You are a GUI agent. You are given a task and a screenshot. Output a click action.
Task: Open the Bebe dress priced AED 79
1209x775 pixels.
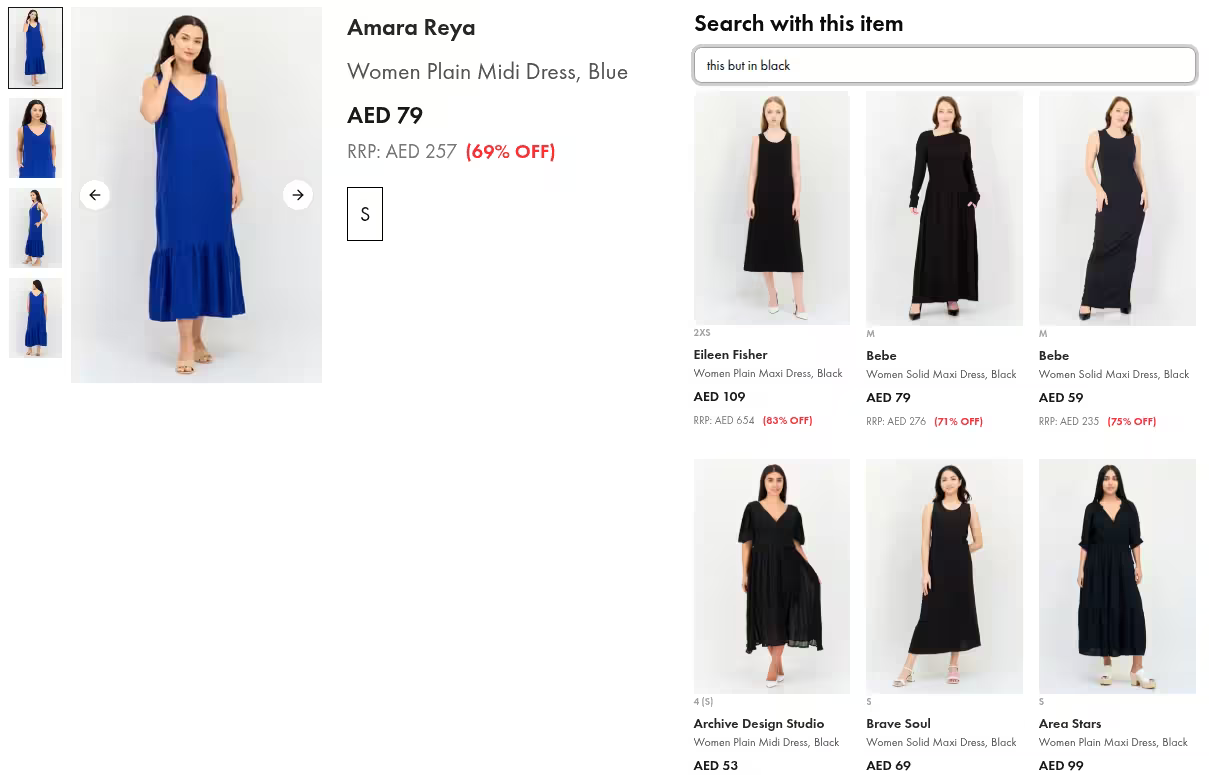point(944,208)
